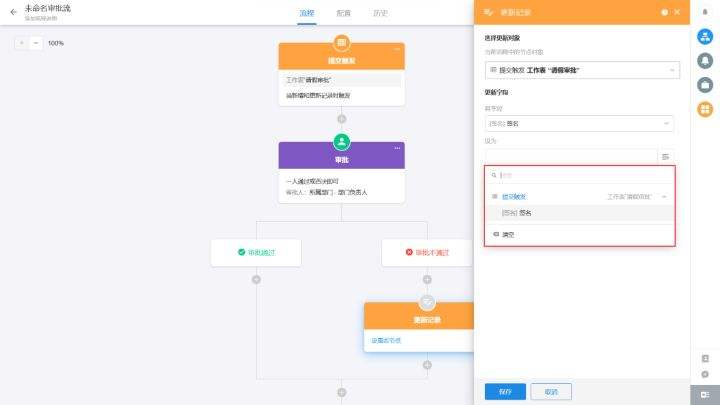Click the blue org-chart icon in right sidebar
The height and width of the screenshot is (405, 720).
point(705,36)
